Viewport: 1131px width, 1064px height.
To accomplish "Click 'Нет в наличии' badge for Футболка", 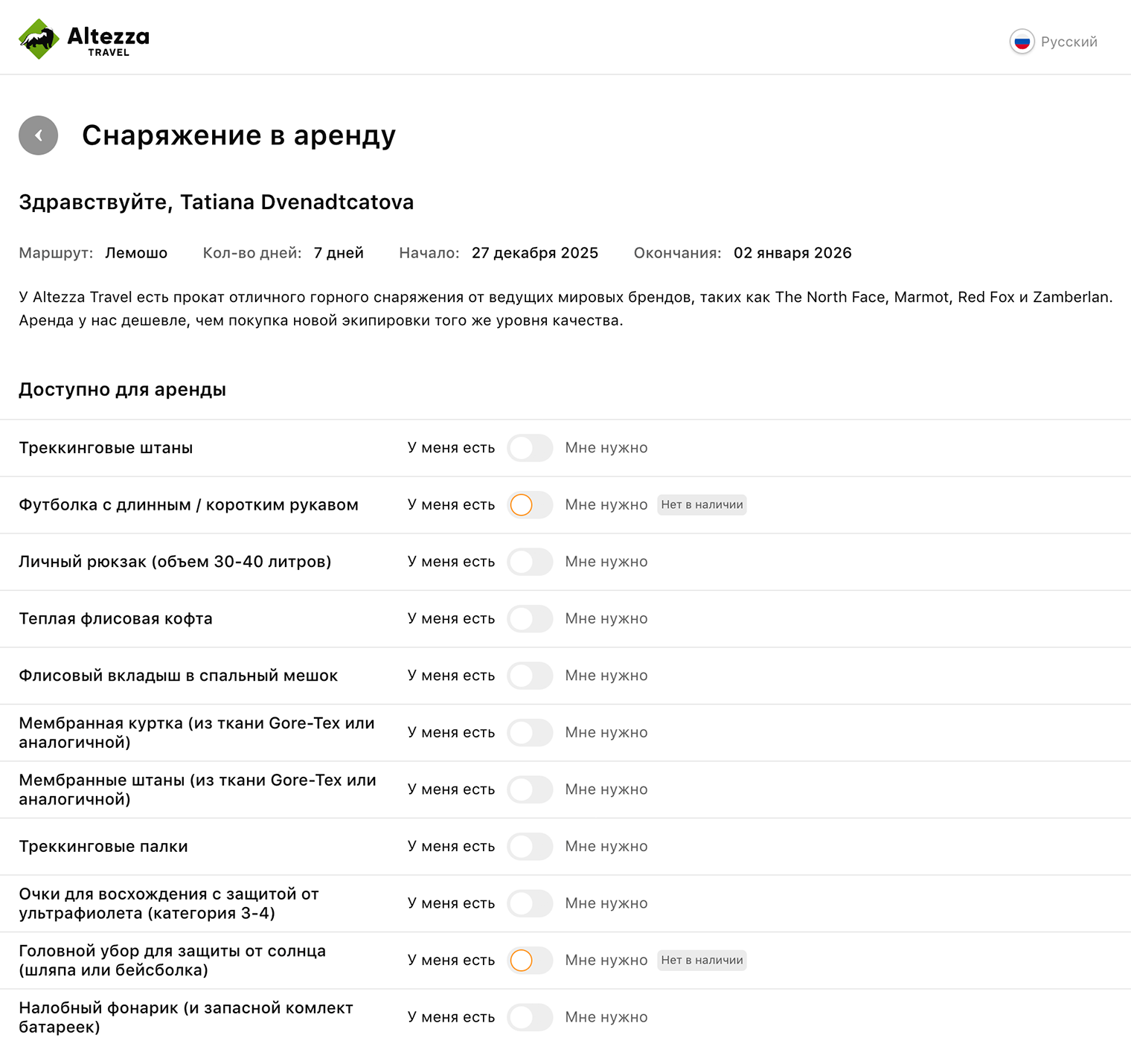I will (x=702, y=505).
